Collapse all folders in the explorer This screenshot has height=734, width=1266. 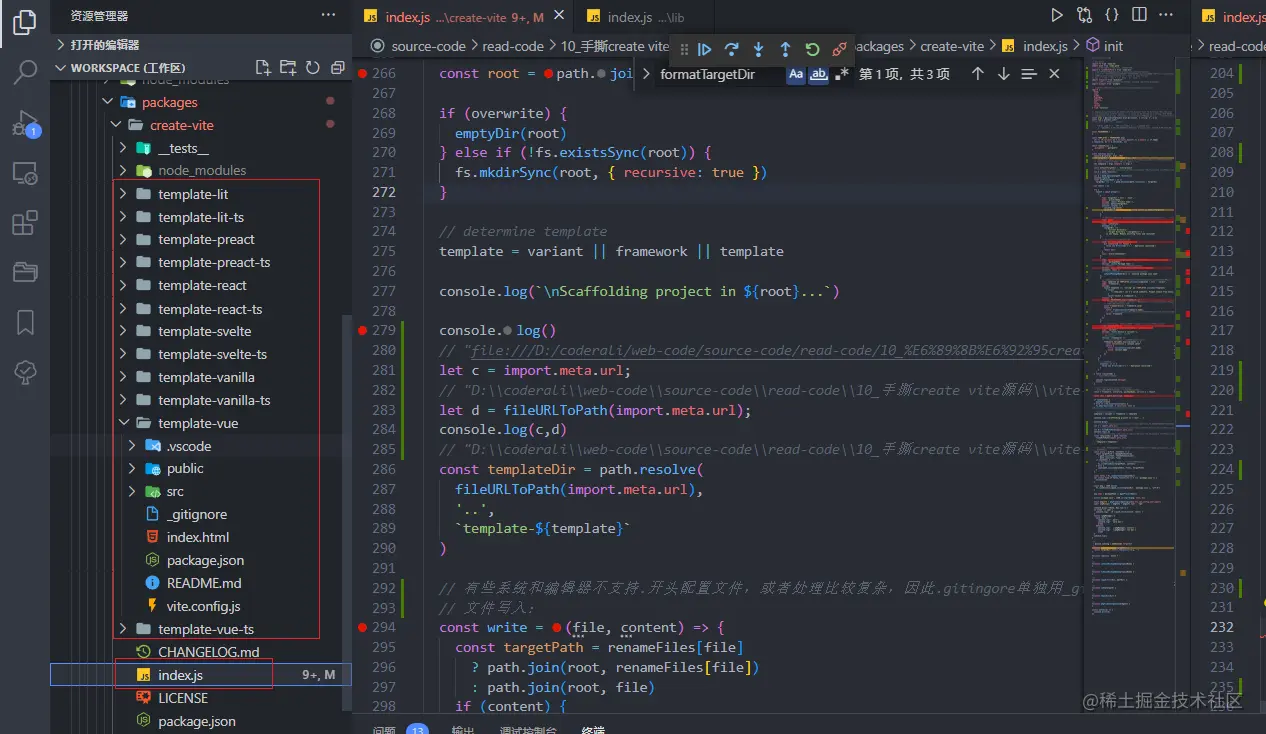coord(337,67)
